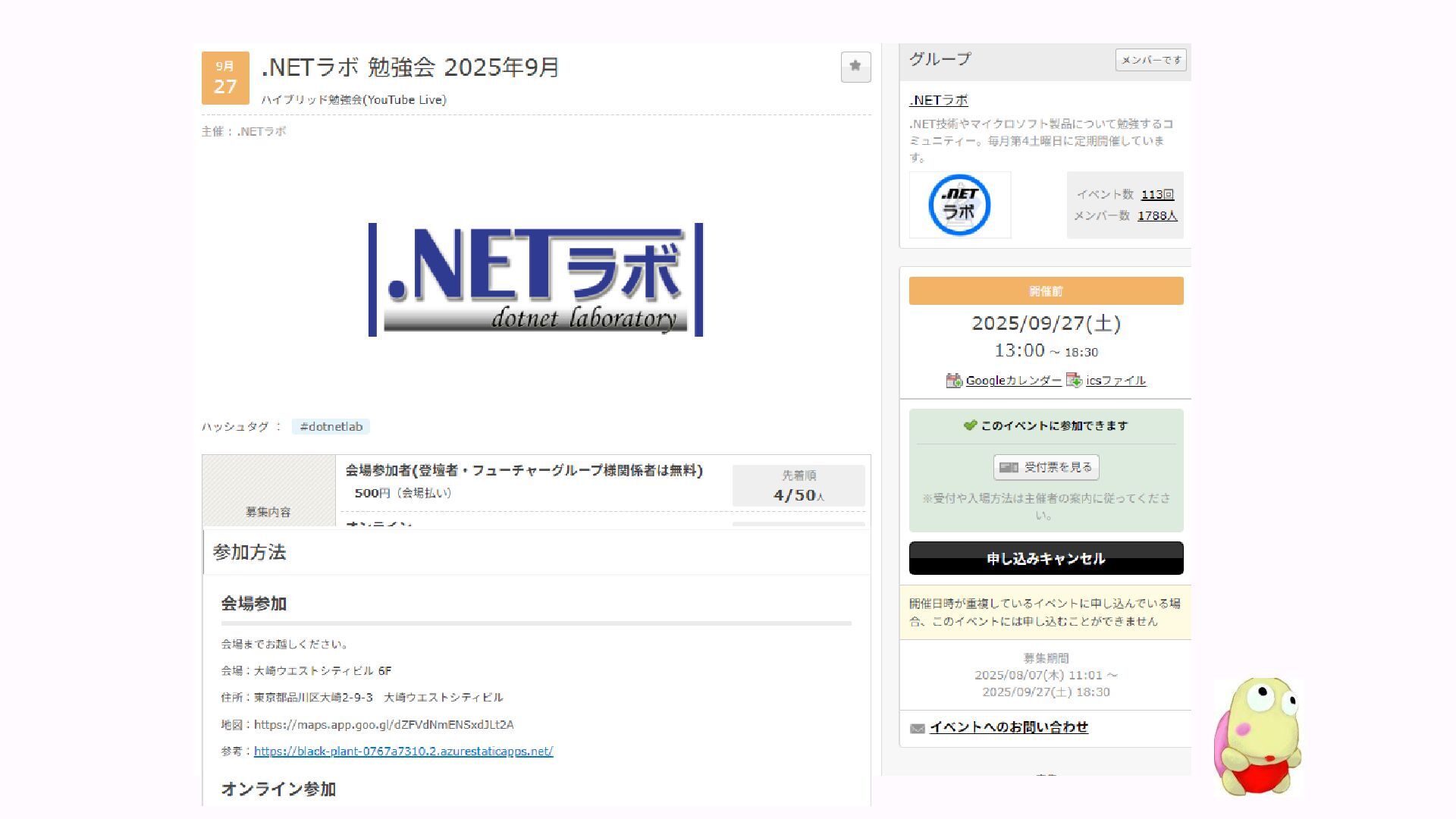
Task: Open the .NETラボ group link
Action: click(938, 100)
